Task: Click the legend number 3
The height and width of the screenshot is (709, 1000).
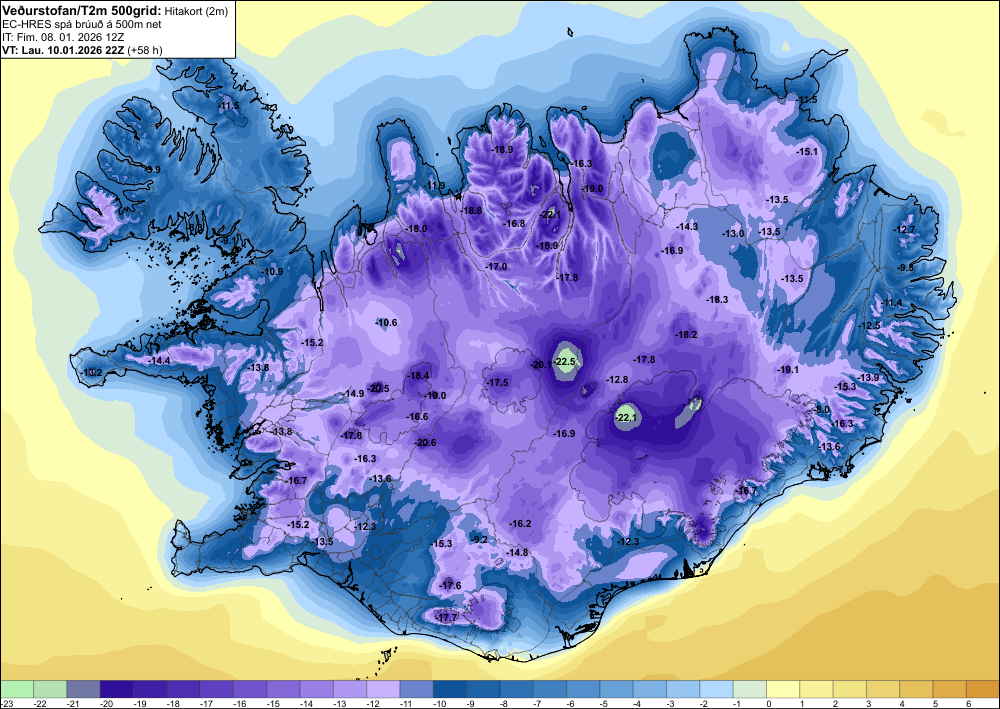Action: [869, 703]
